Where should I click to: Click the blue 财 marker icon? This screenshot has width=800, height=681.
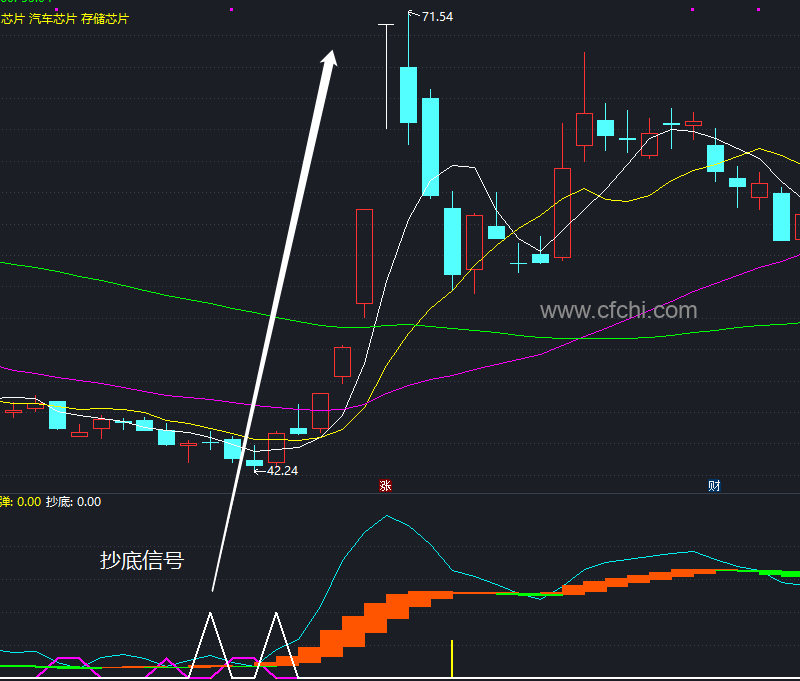tap(714, 485)
